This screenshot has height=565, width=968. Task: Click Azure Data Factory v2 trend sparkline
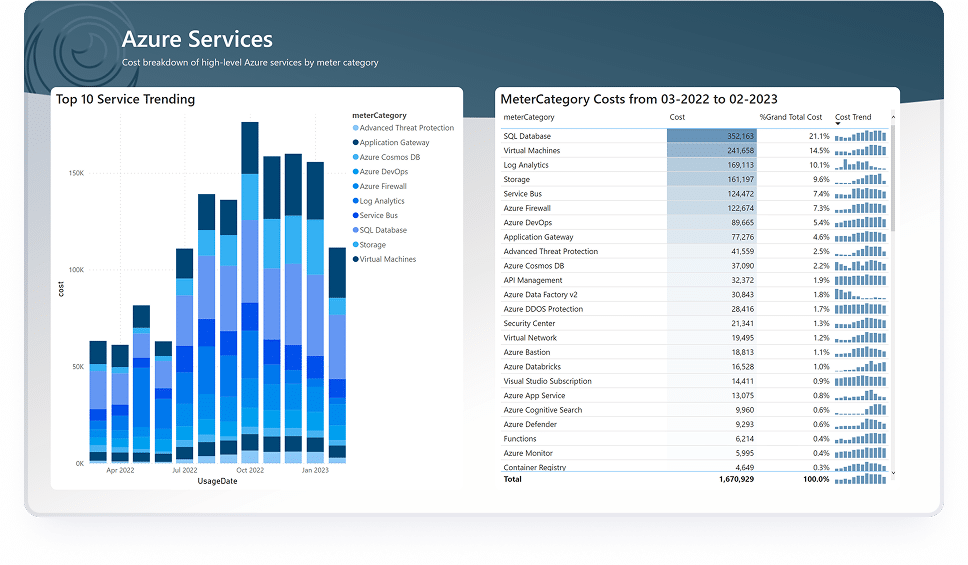[861, 295]
